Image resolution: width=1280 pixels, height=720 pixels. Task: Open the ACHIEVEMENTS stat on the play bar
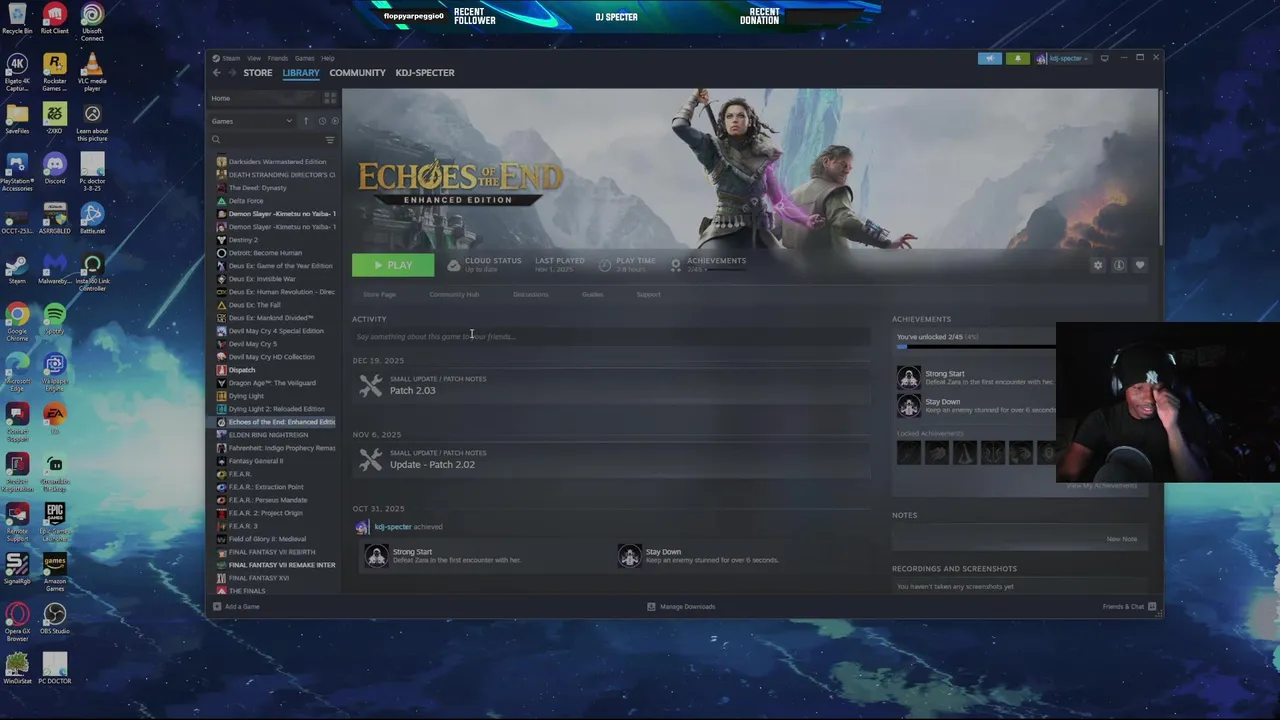pyautogui.click(x=708, y=265)
